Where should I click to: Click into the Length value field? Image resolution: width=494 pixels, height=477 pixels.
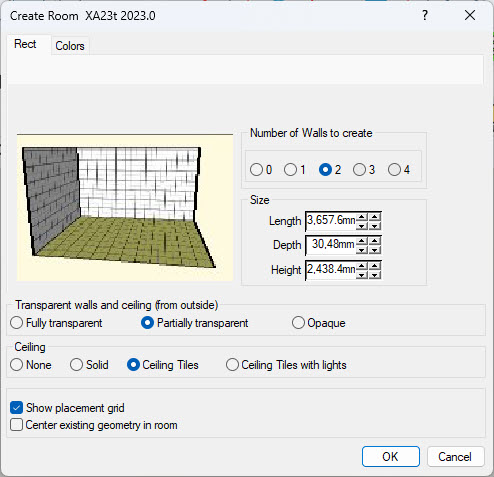(331, 221)
